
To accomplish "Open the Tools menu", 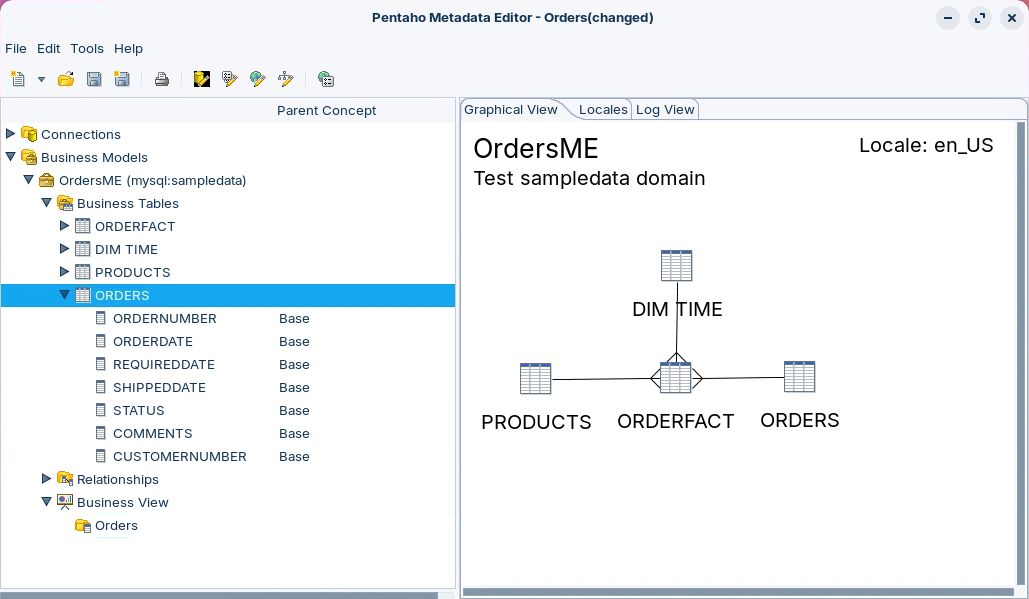I will click(x=87, y=48).
